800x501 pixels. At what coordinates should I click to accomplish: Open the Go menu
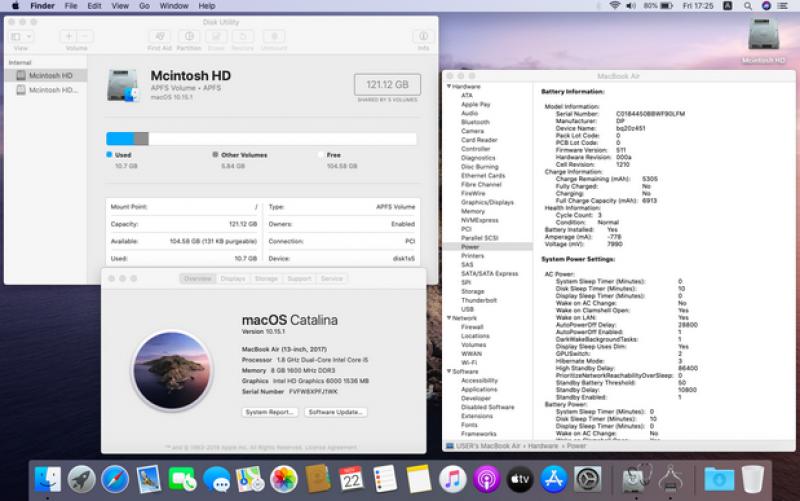[x=144, y=6]
